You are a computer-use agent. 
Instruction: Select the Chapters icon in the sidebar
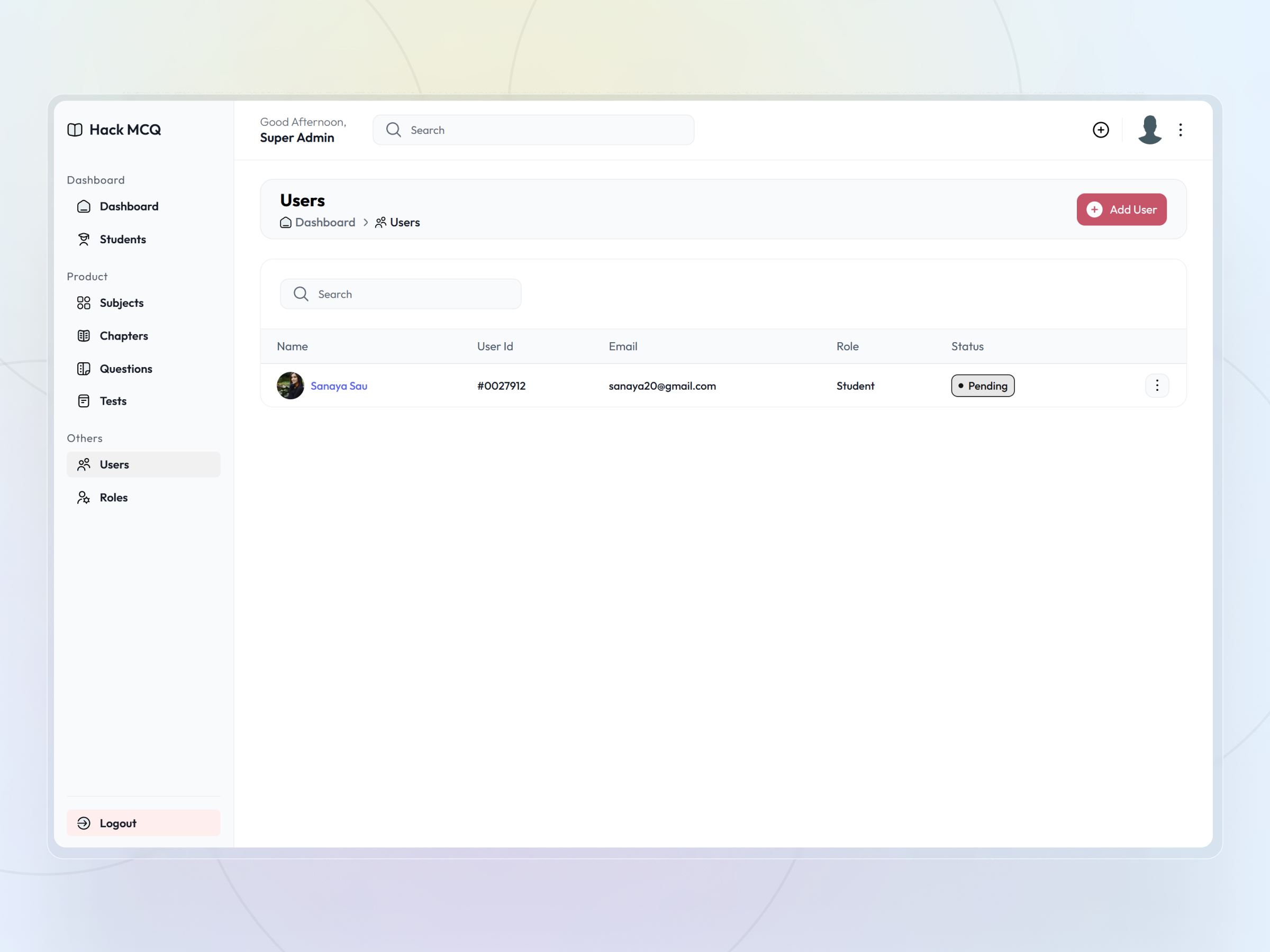tap(84, 336)
